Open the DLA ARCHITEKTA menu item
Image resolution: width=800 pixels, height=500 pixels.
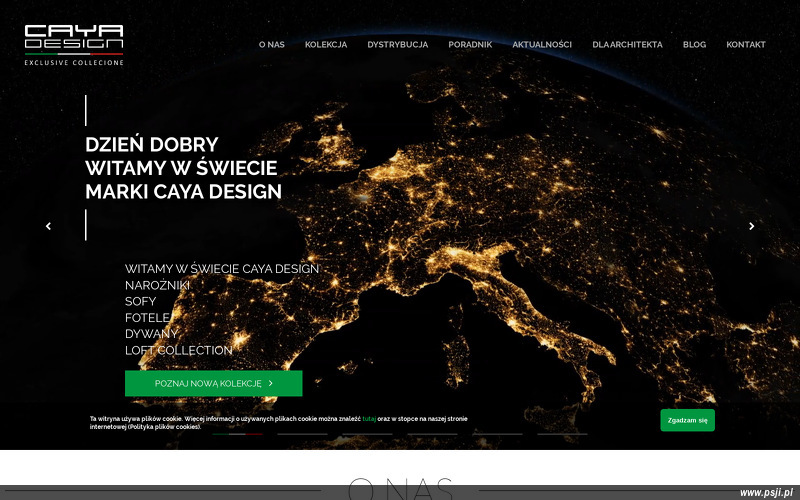click(627, 44)
